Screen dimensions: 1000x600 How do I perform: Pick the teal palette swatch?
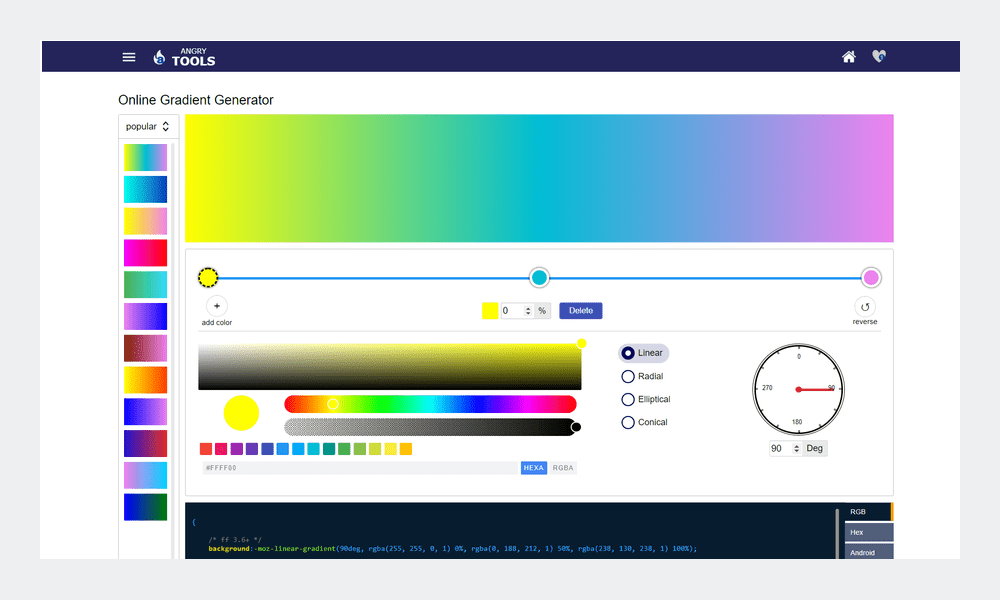pos(329,449)
